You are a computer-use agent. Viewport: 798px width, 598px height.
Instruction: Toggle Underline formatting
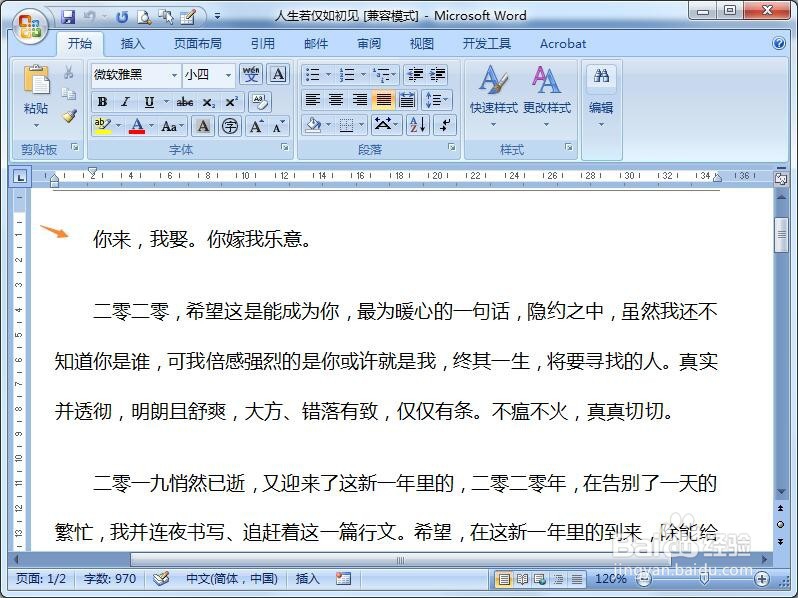click(149, 102)
